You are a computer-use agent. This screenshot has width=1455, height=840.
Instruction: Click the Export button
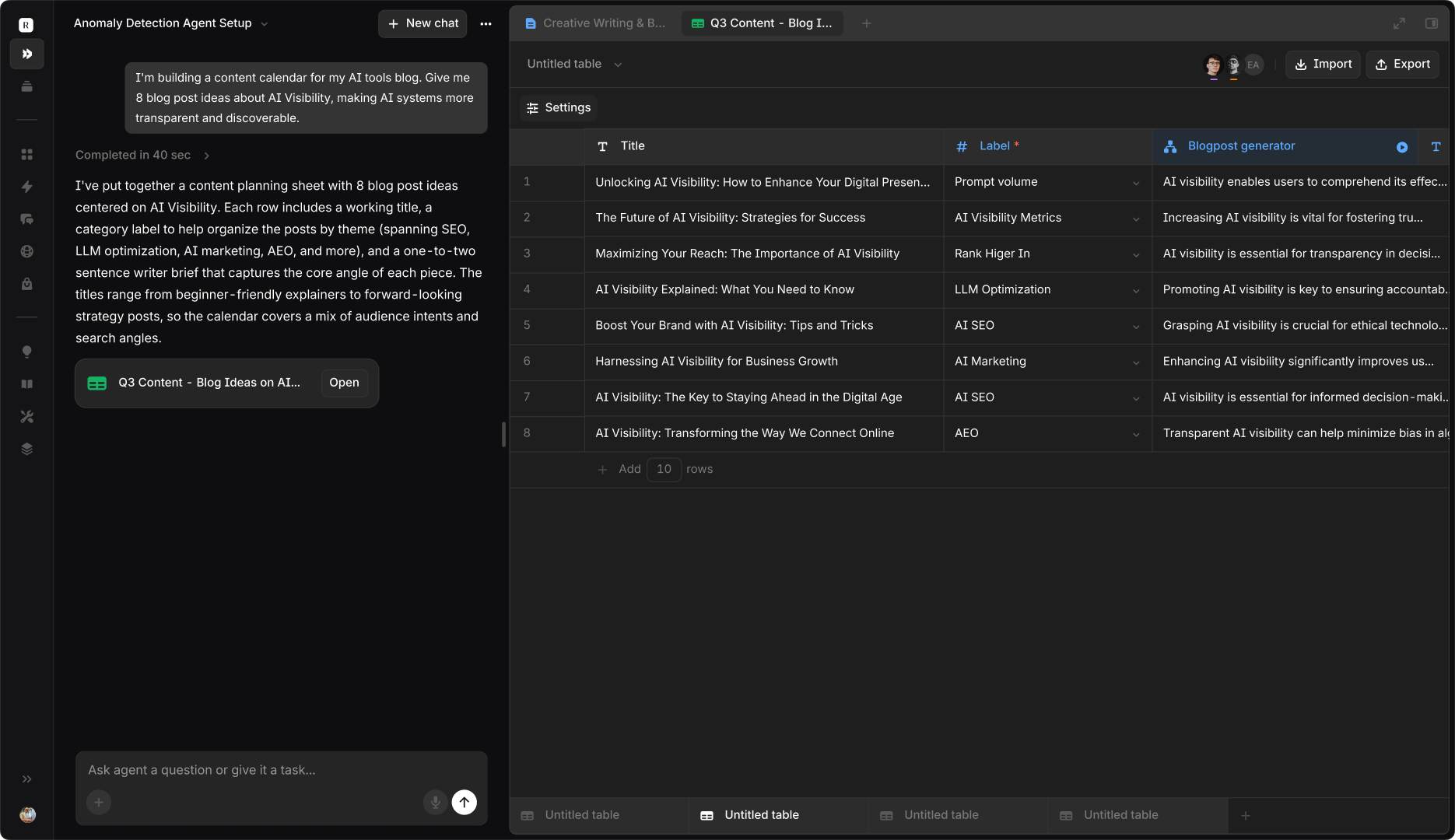1402,64
